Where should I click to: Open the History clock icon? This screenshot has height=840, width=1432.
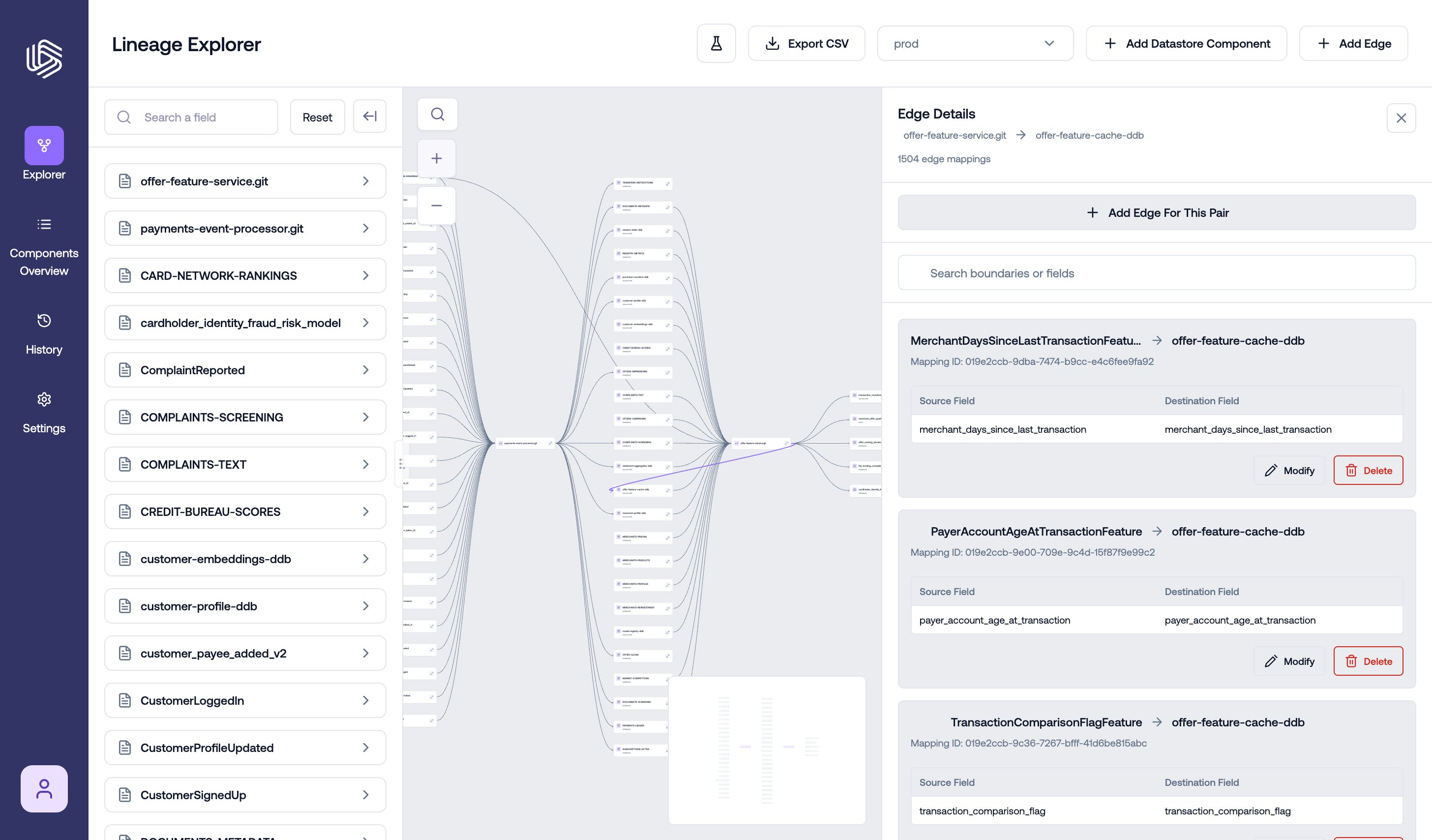(44, 321)
